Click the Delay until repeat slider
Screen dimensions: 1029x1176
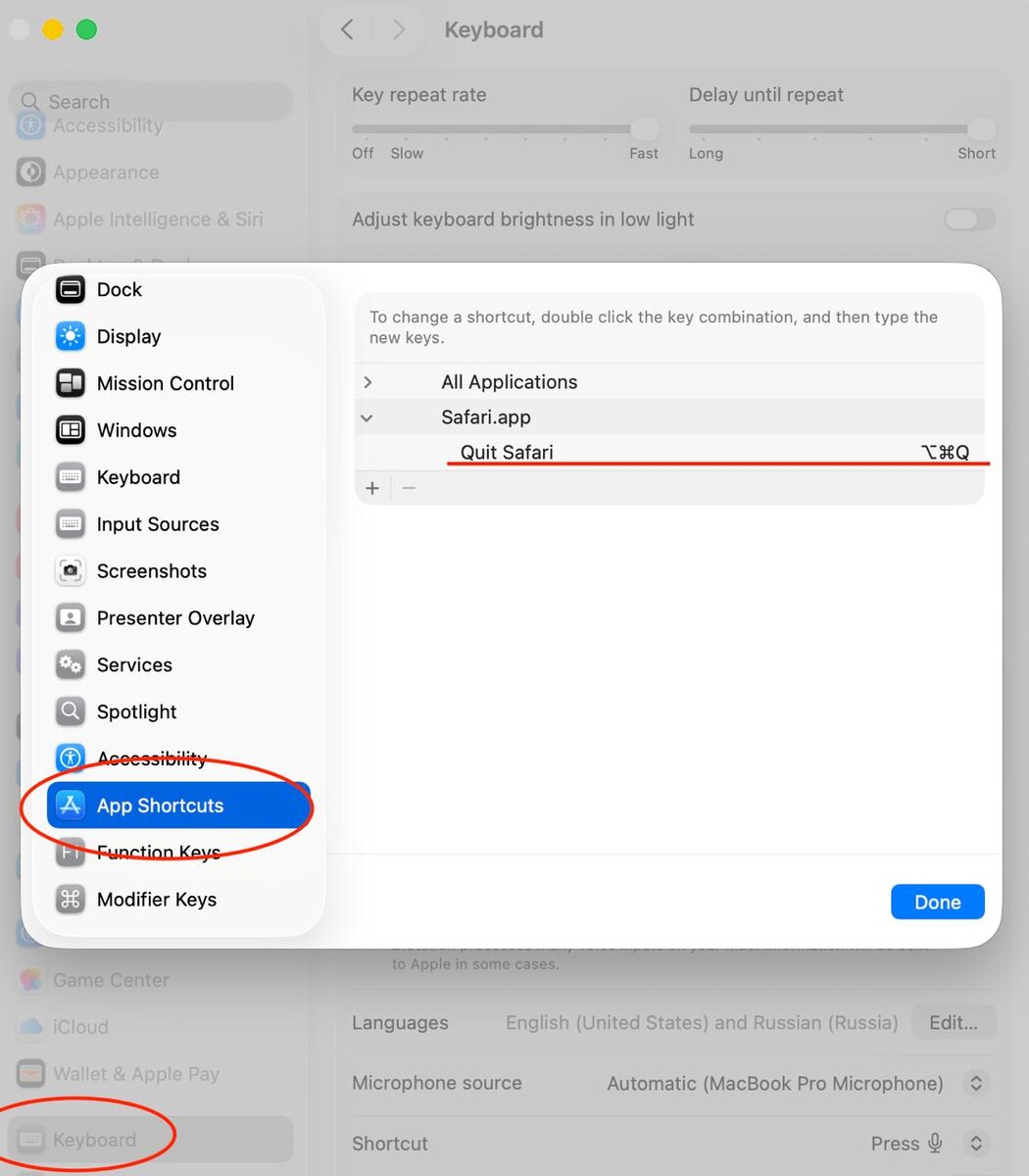pyautogui.click(x=843, y=129)
